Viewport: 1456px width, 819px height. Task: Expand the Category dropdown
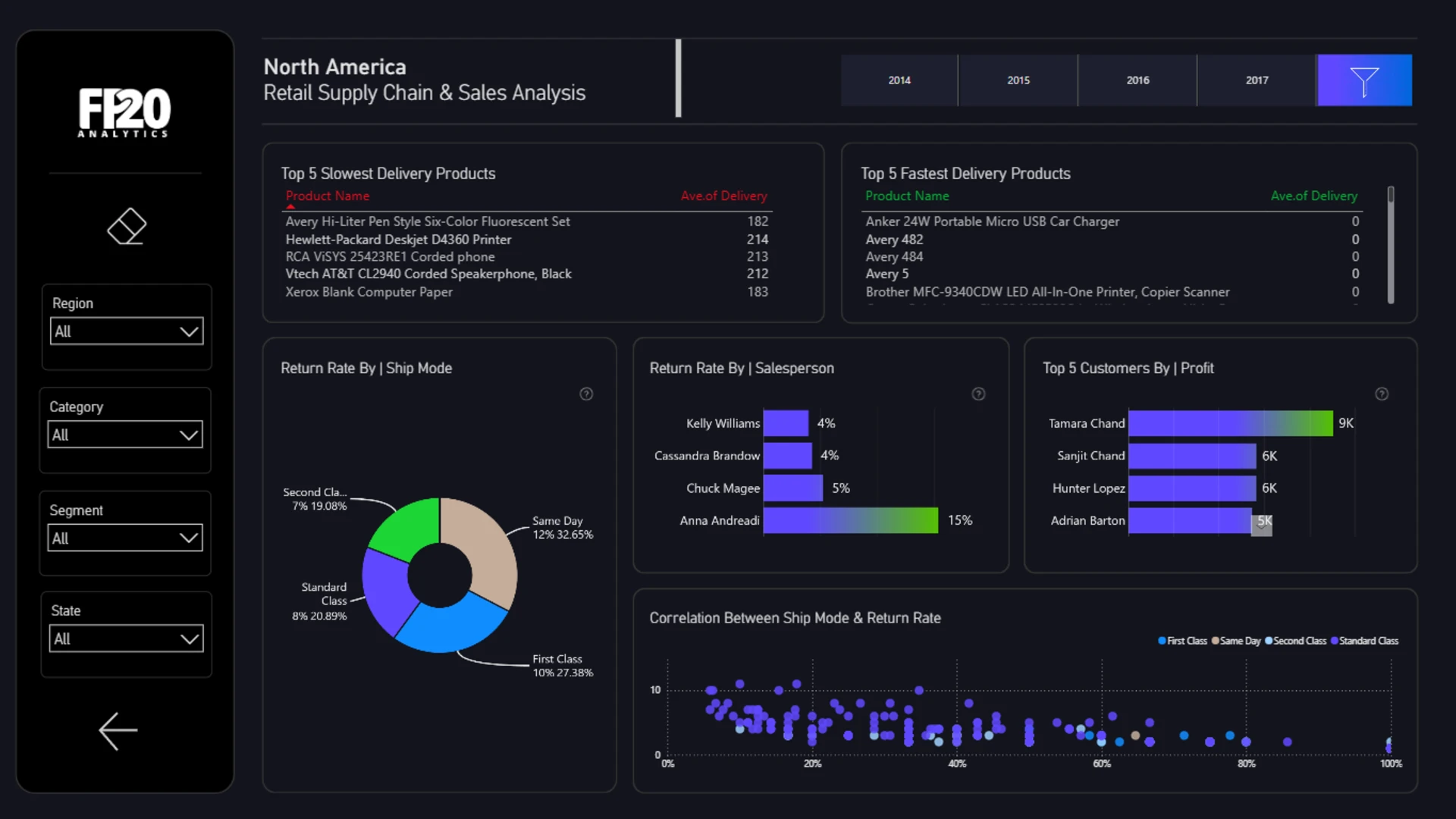(125, 435)
